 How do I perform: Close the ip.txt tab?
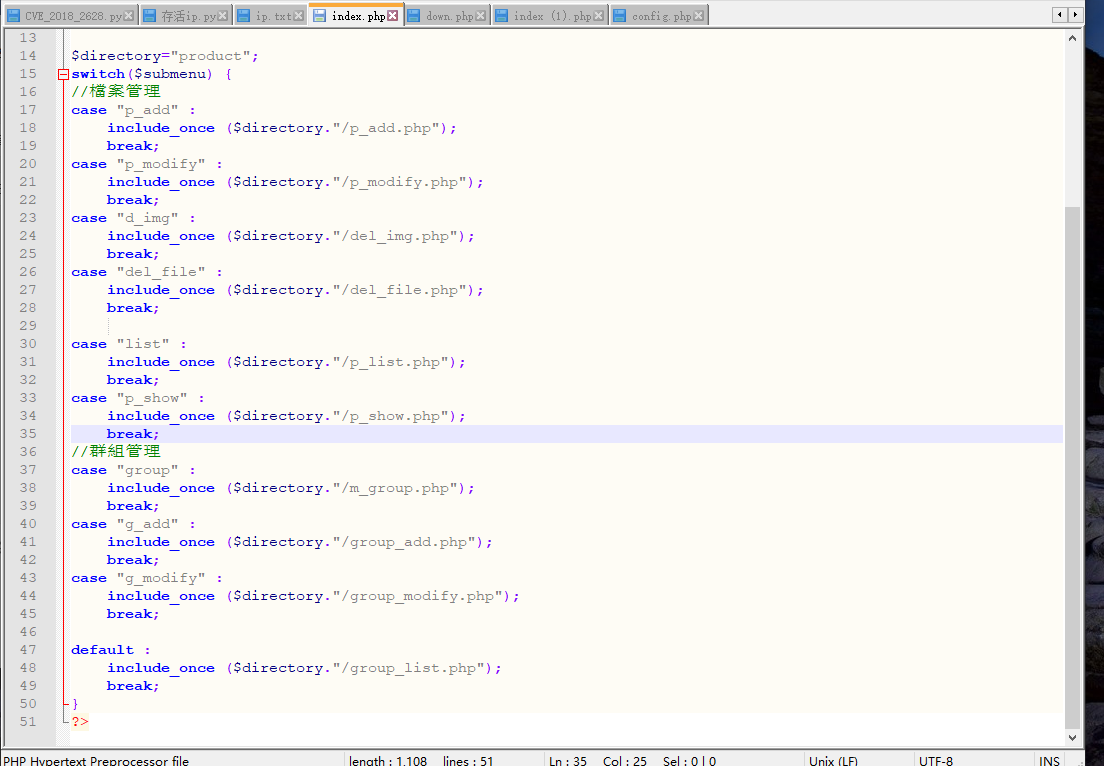click(299, 15)
